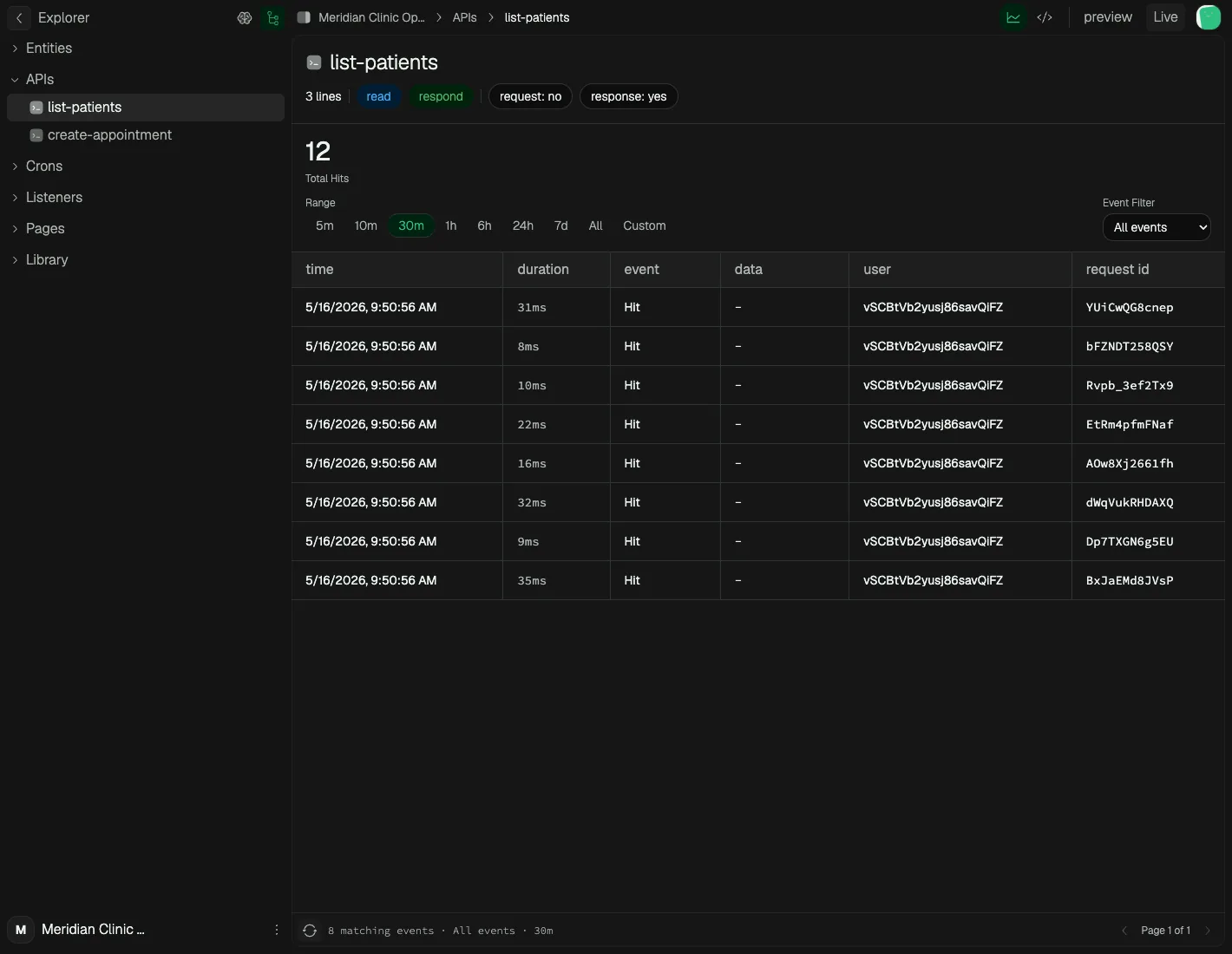Expand the Entities section

[x=49, y=49]
